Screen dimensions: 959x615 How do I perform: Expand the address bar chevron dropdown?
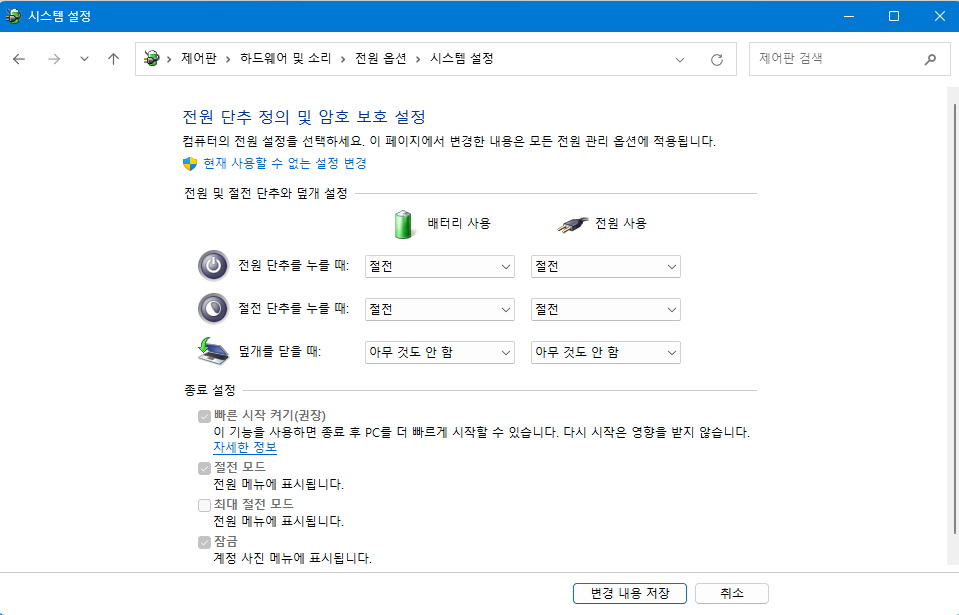coord(680,58)
